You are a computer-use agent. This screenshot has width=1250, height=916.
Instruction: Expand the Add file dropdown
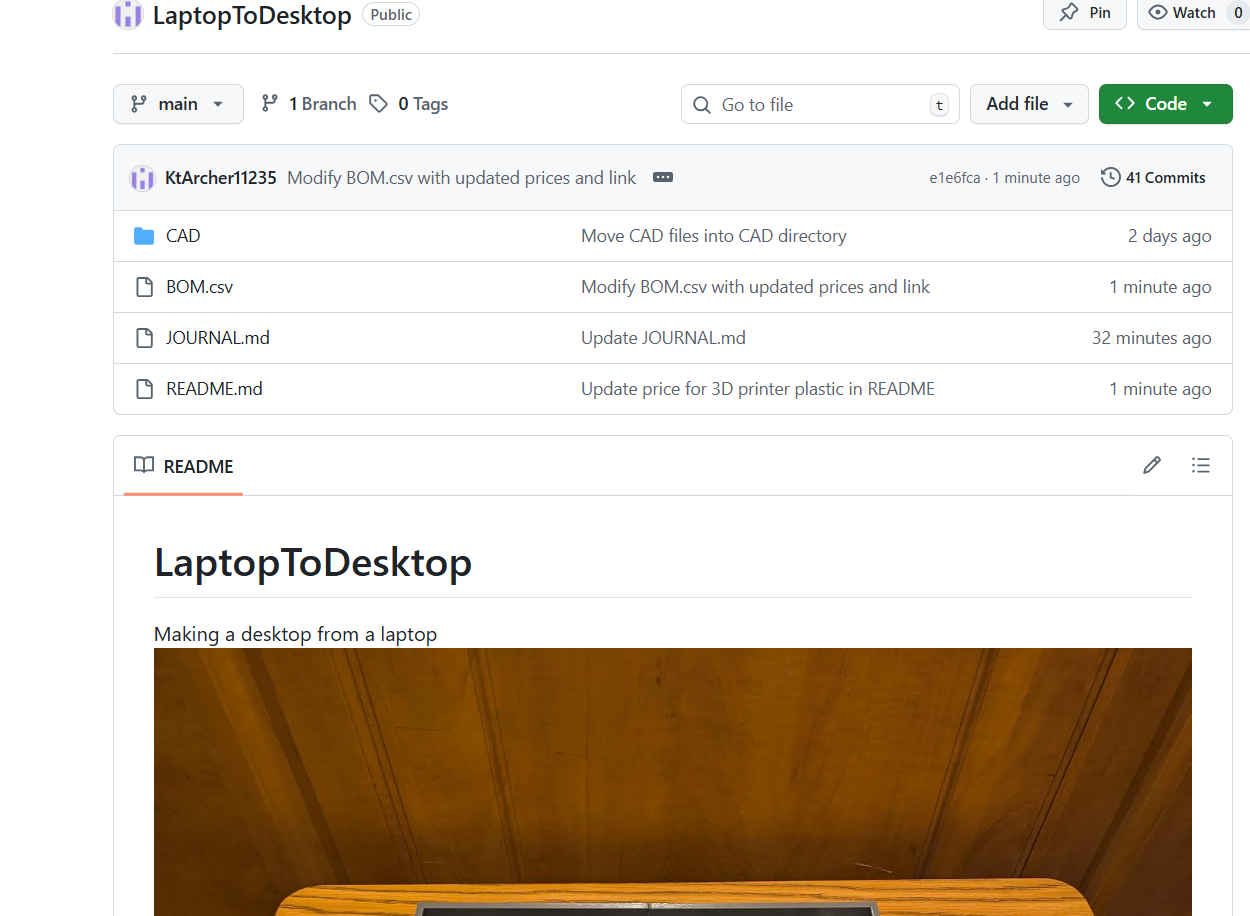(x=1029, y=104)
